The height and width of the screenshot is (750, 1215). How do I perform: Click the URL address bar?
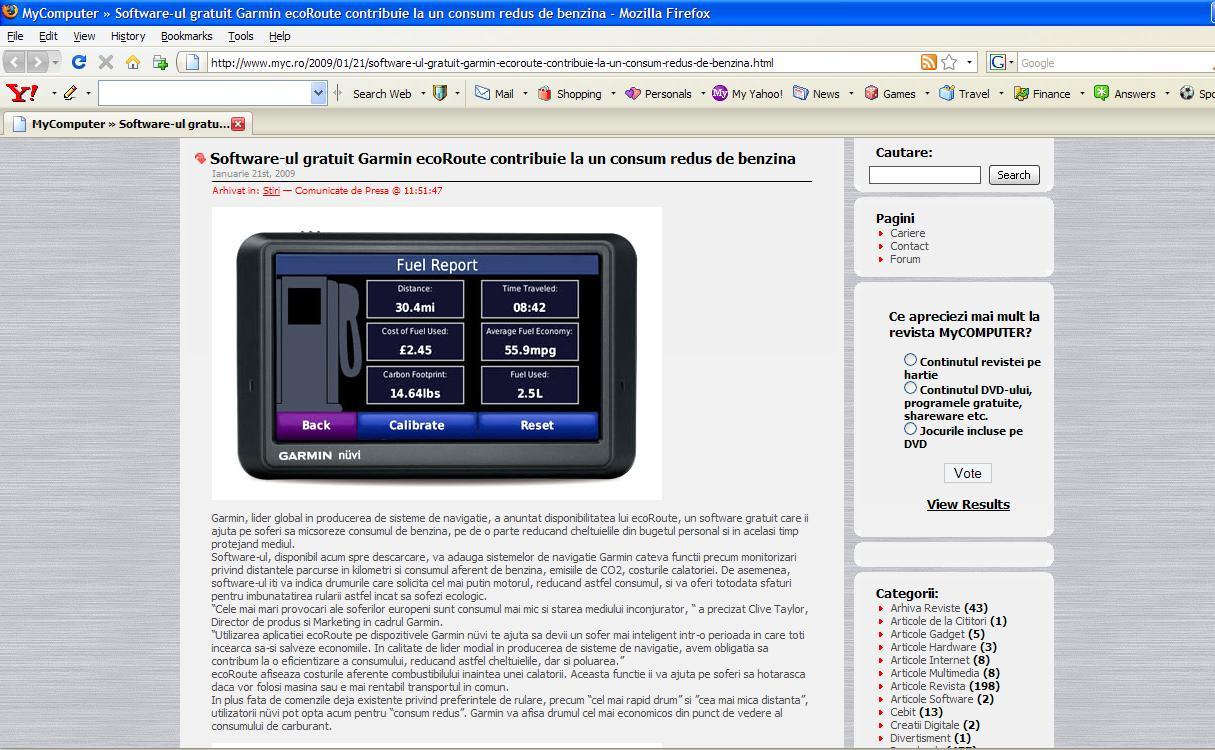click(560, 62)
